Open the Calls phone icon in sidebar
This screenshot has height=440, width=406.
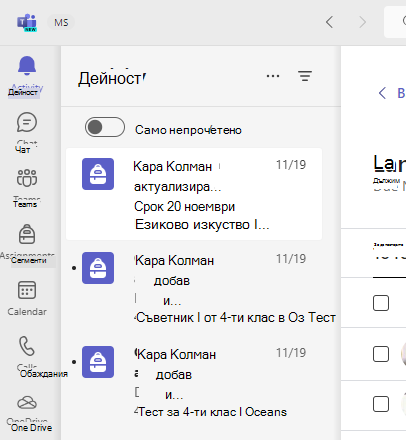[27, 346]
